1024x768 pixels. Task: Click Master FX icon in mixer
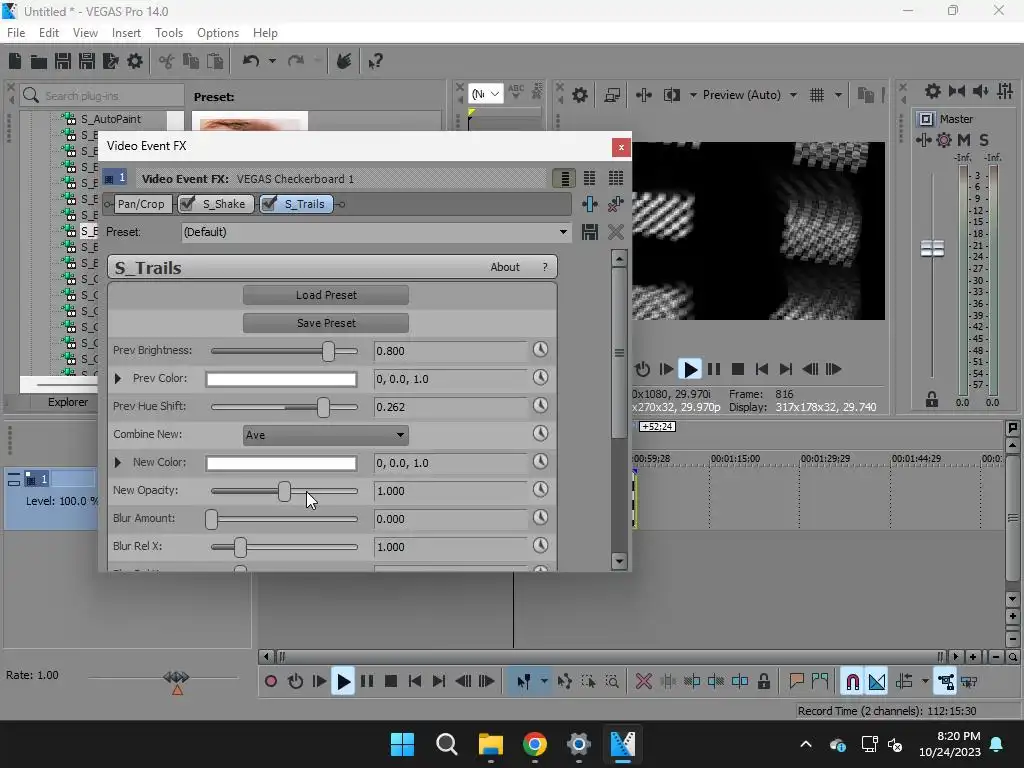(x=923, y=140)
